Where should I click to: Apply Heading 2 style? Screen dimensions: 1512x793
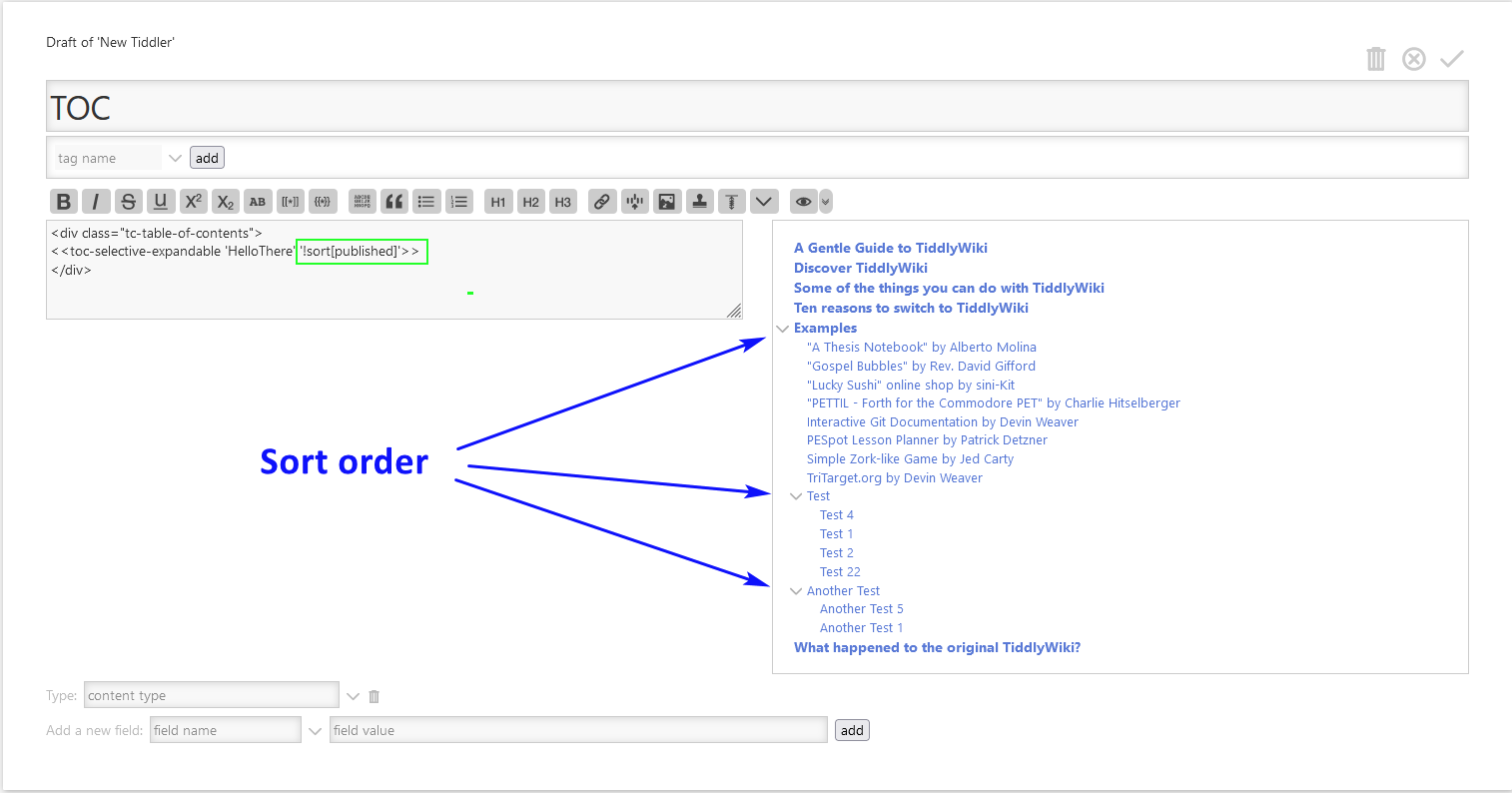[x=530, y=202]
